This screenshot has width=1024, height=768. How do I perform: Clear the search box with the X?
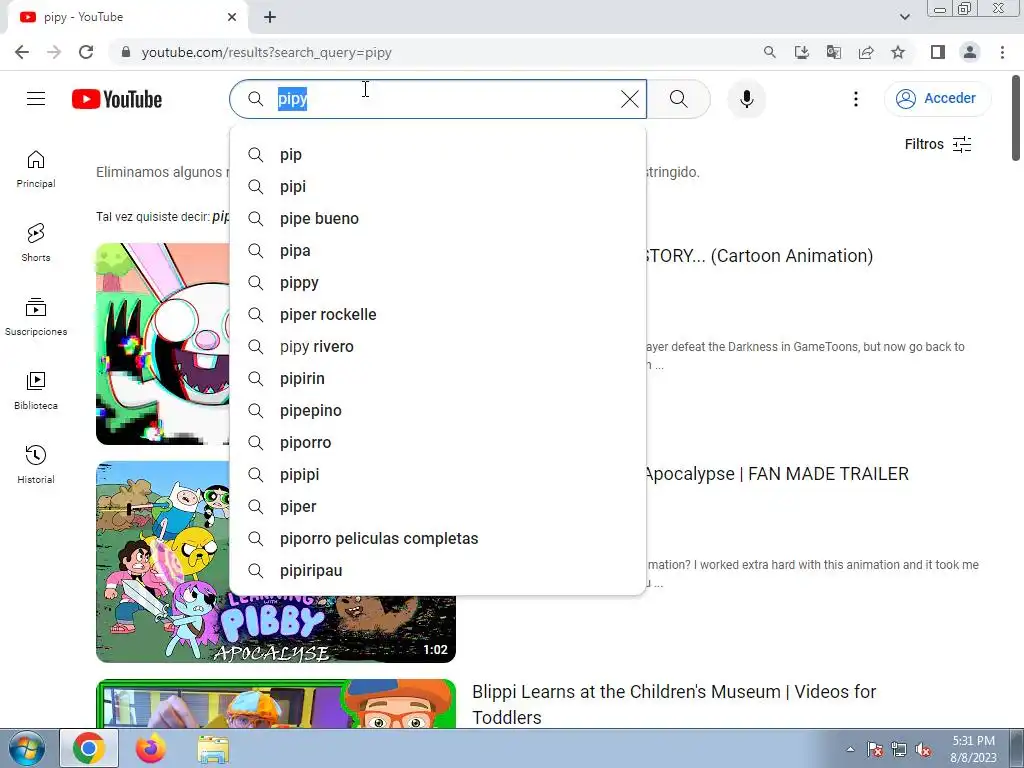(630, 99)
